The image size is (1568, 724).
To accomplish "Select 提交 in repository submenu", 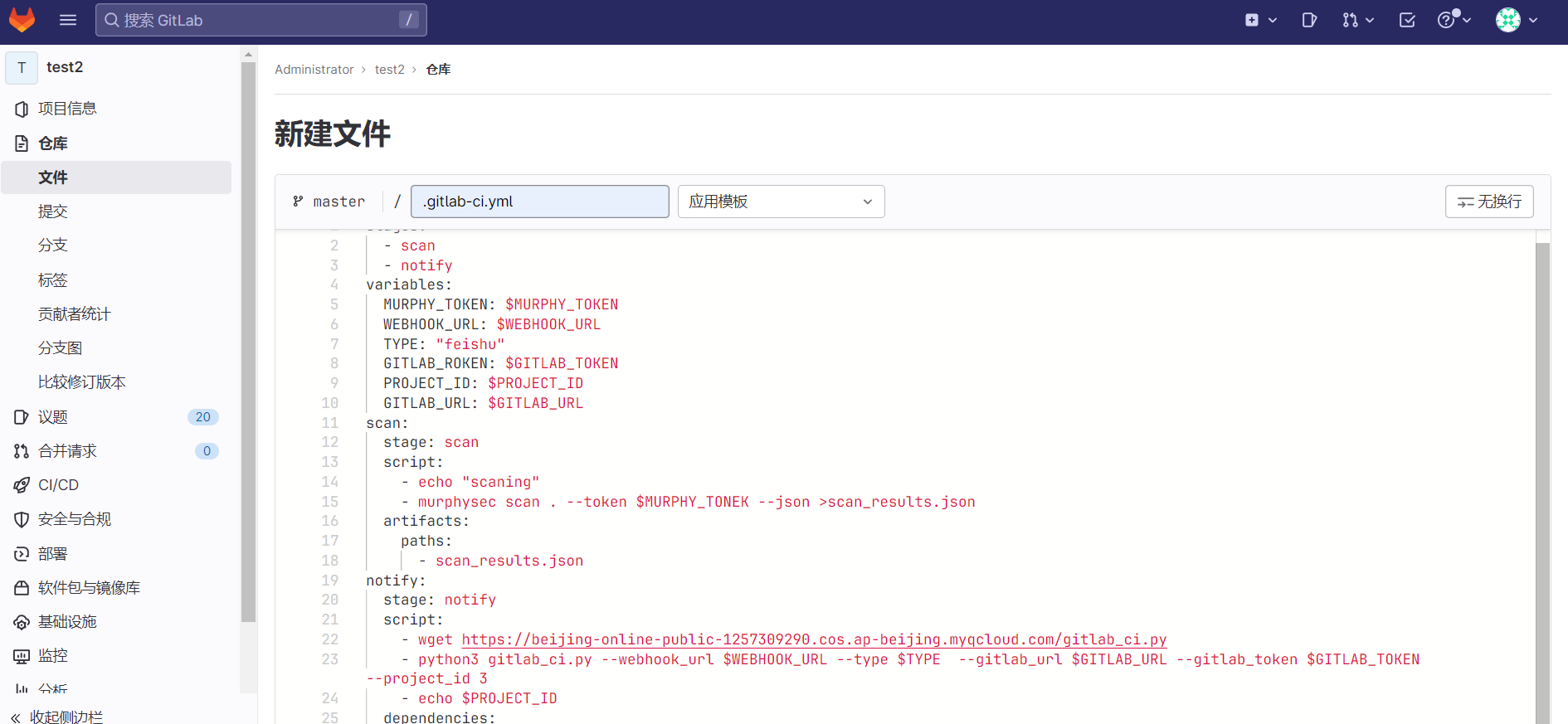I will 53,211.
